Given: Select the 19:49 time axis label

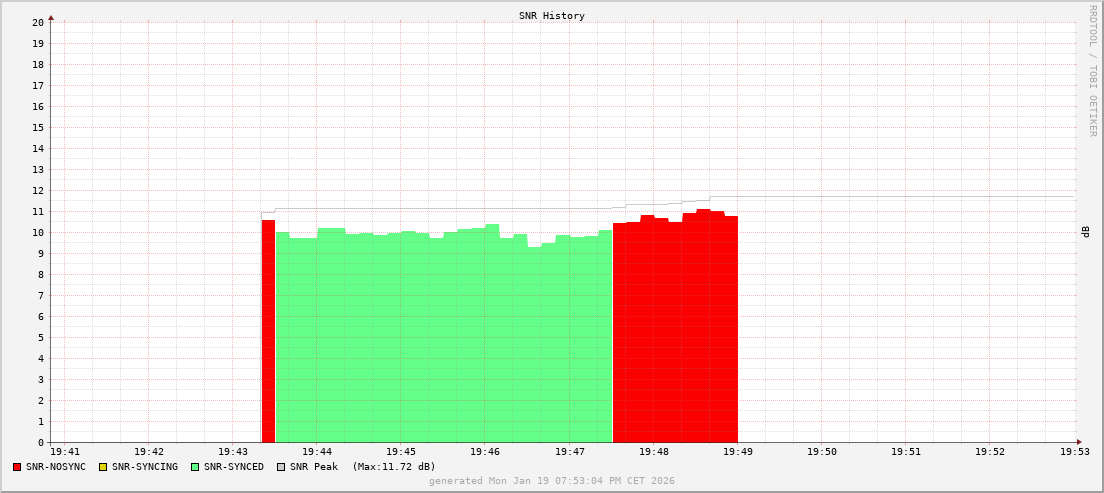Looking at the screenshot, I should (x=737, y=452).
